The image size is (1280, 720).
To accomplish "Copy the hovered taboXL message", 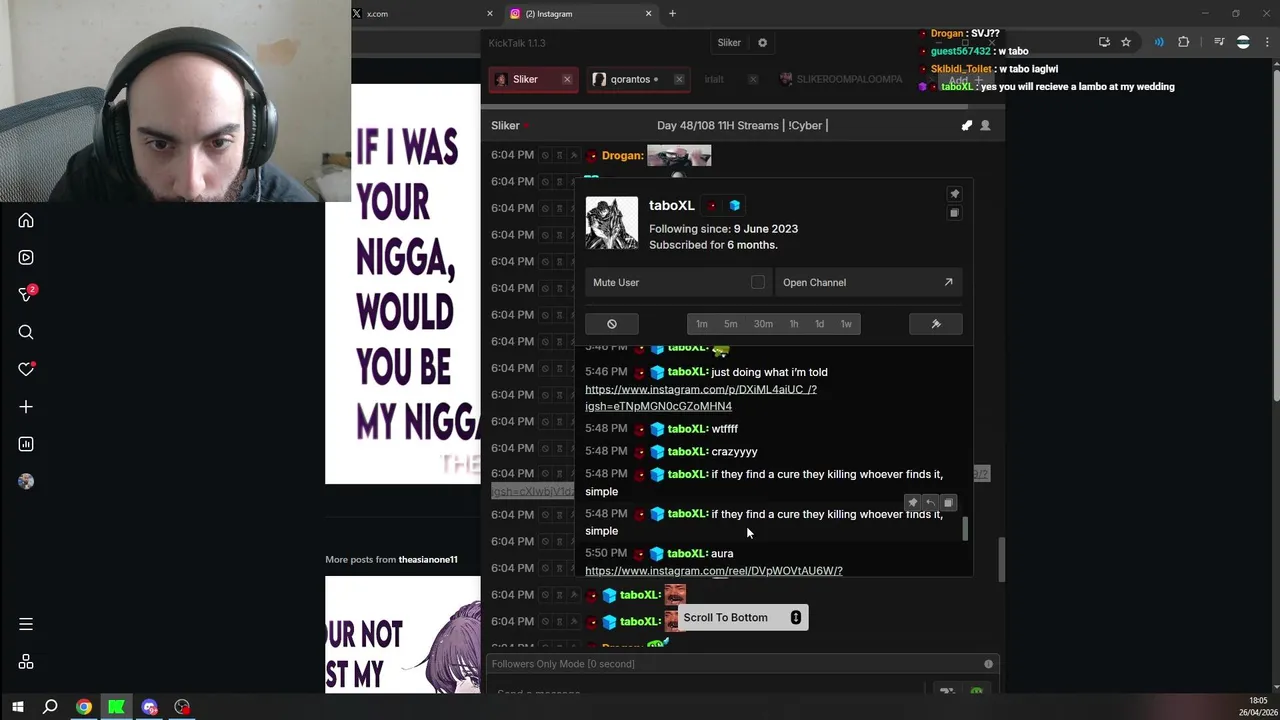I will 948,503.
